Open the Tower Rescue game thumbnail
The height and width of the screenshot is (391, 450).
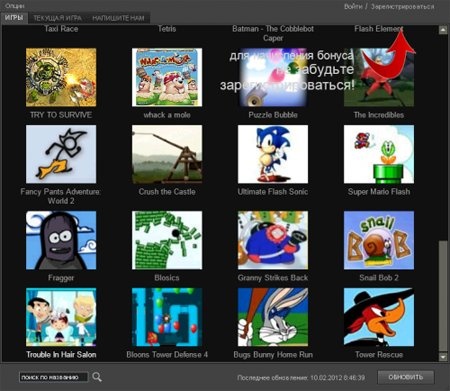pyautogui.click(x=379, y=317)
